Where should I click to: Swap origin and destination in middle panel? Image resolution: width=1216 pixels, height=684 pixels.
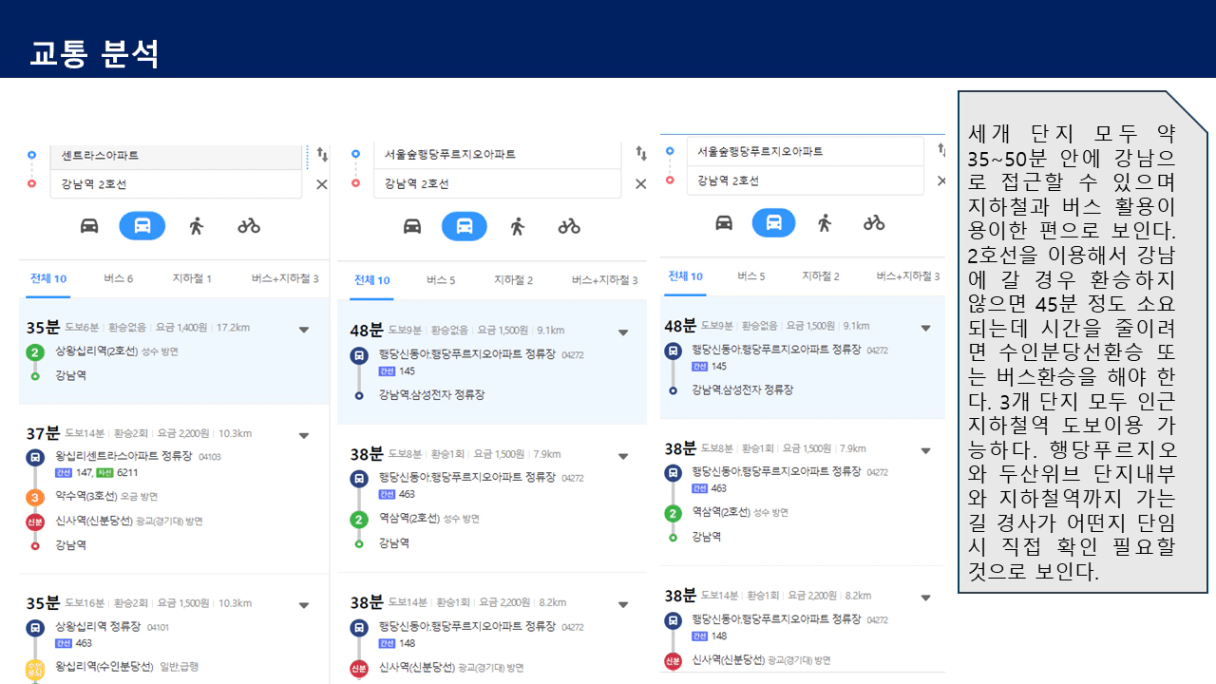(641, 153)
